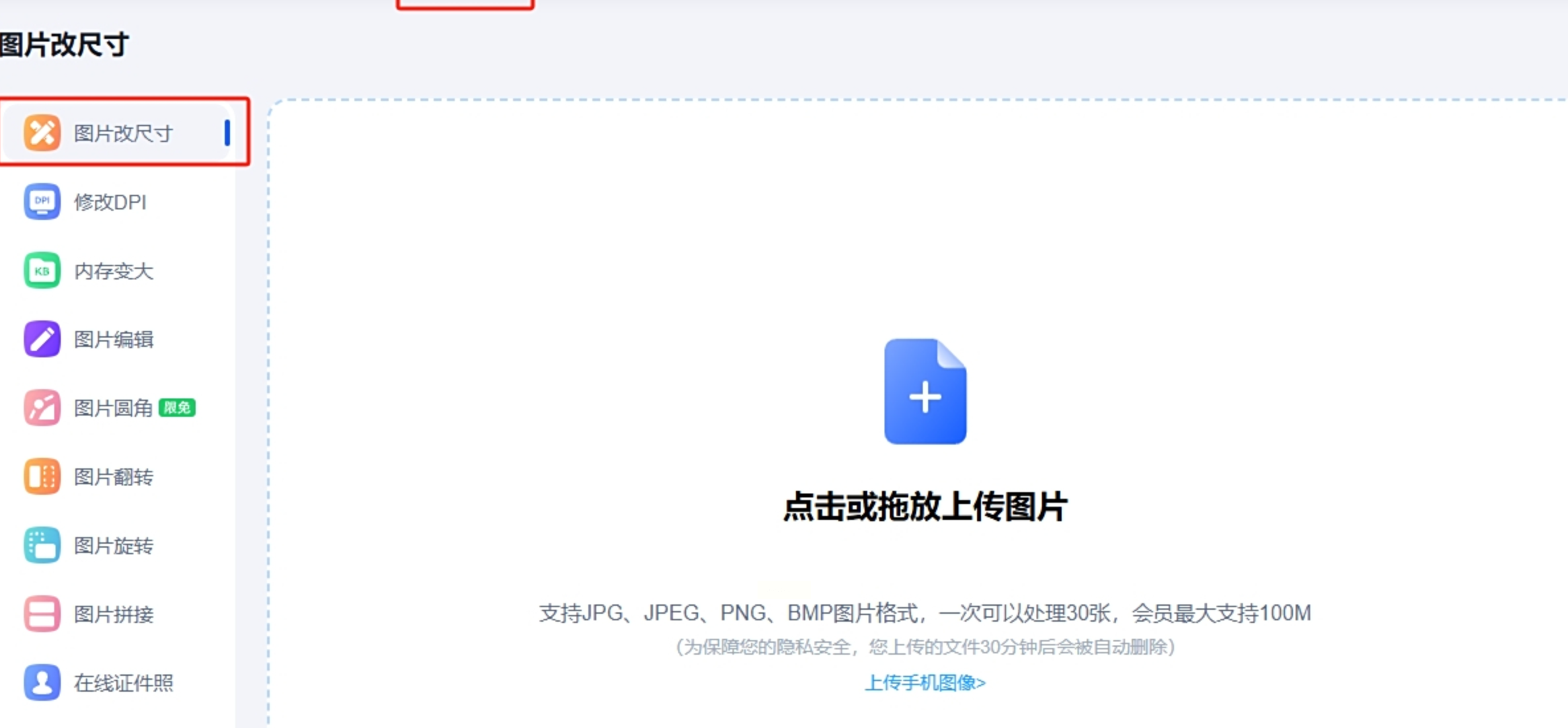Click the orange 图片改尺寸 resize icon
The width and height of the screenshot is (1568, 728).
click(42, 132)
